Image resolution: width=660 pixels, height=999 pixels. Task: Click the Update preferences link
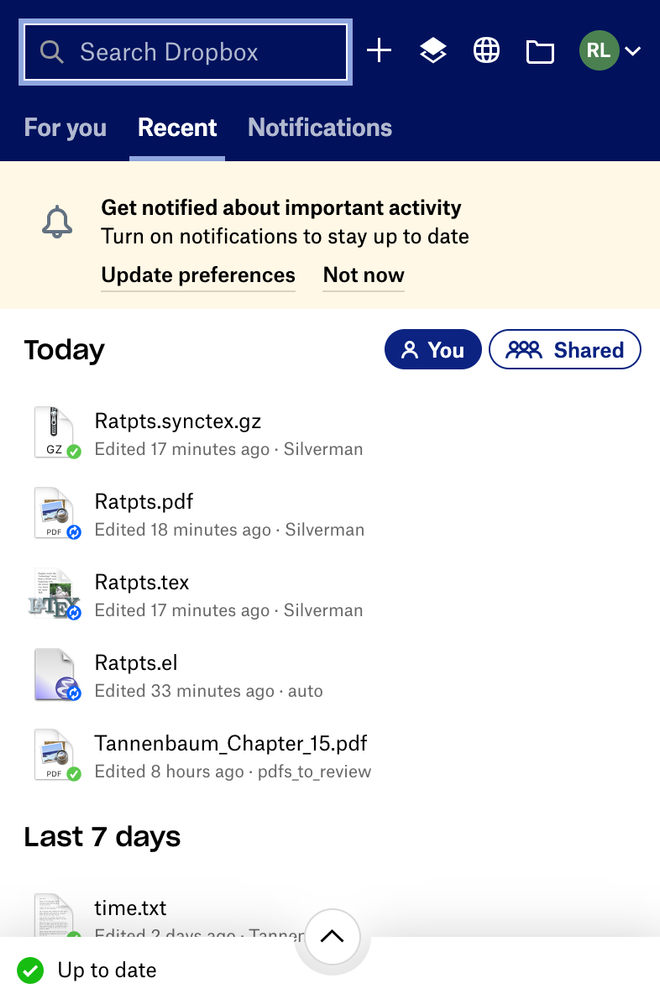tap(198, 275)
